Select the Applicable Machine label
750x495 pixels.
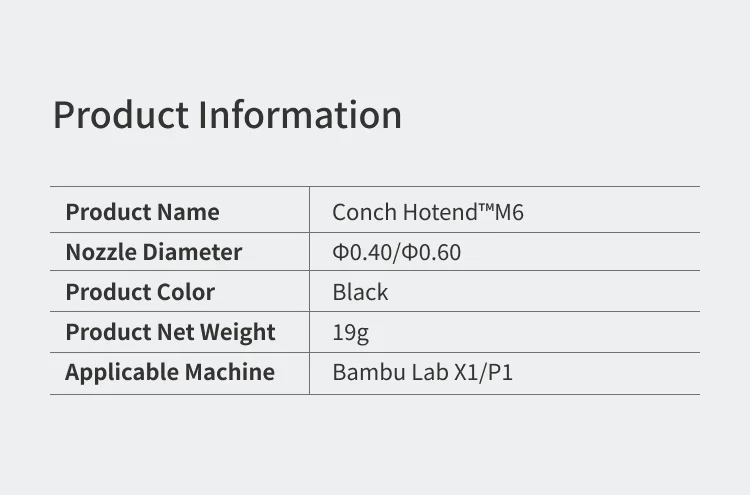pos(170,372)
